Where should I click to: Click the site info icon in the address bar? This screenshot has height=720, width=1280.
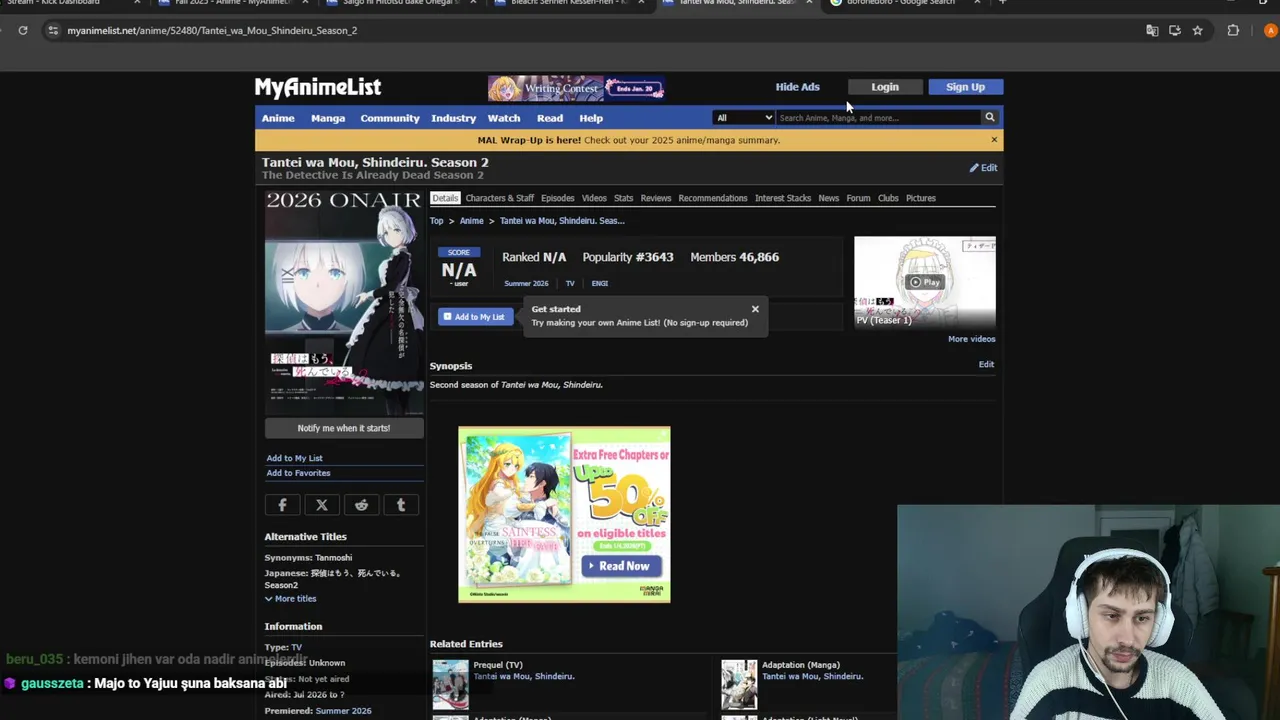52,30
